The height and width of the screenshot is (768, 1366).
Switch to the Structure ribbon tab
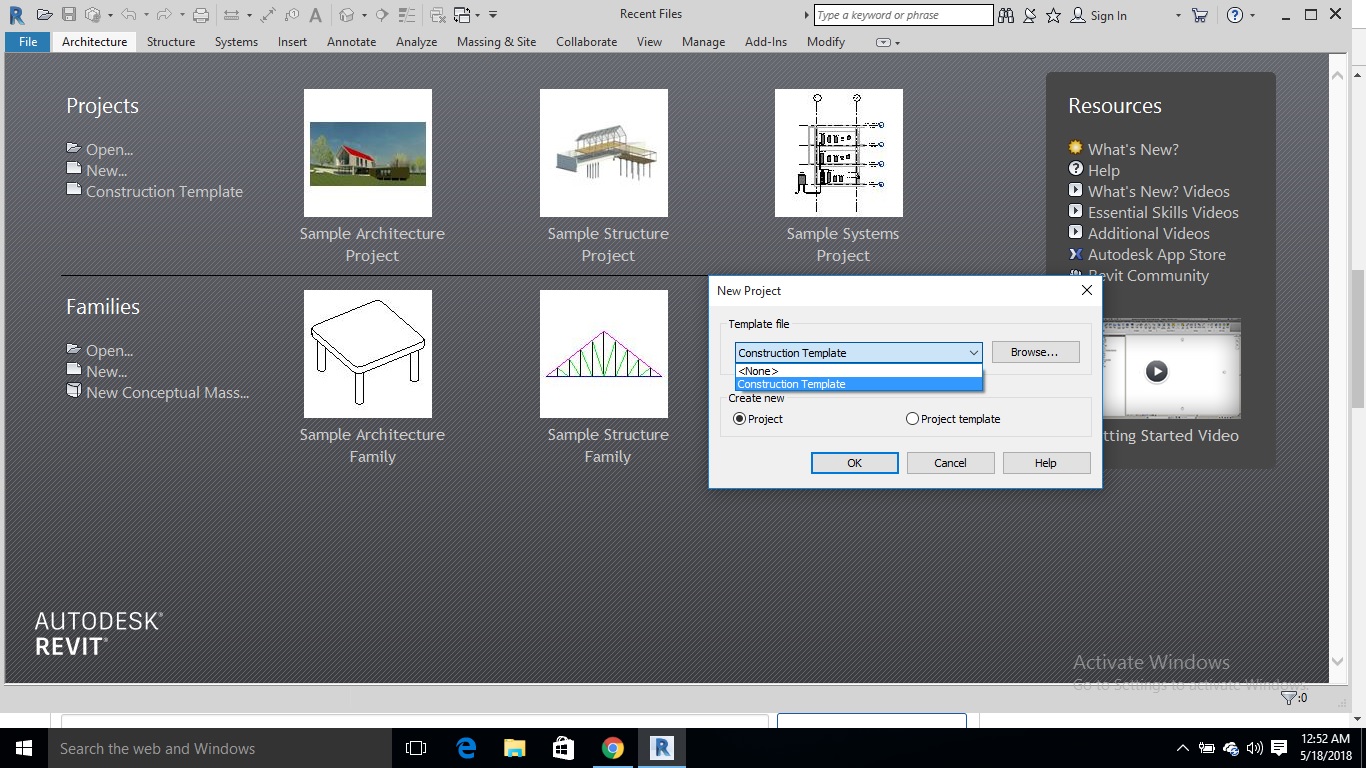tap(171, 42)
